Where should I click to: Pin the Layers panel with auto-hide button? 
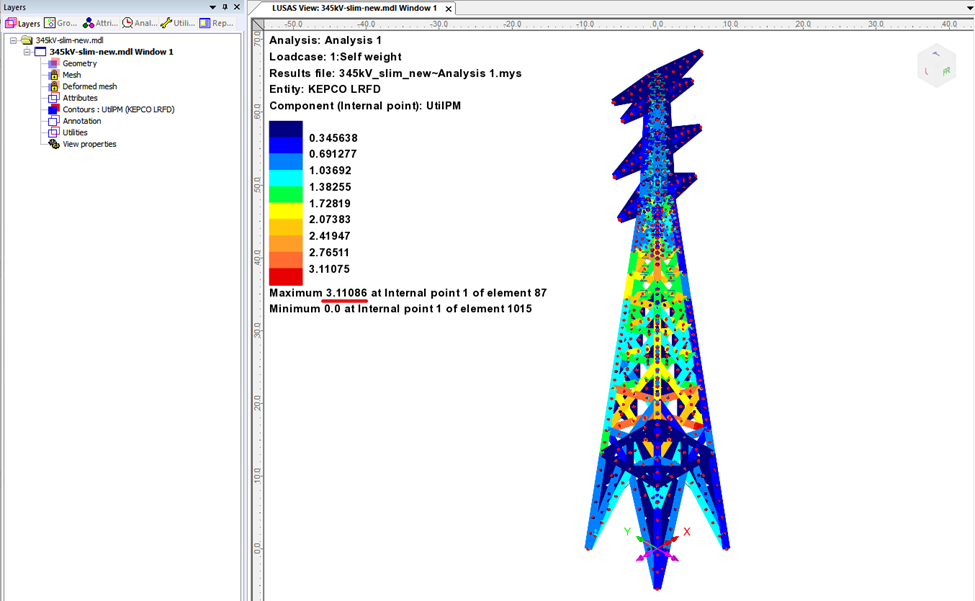[x=224, y=7]
